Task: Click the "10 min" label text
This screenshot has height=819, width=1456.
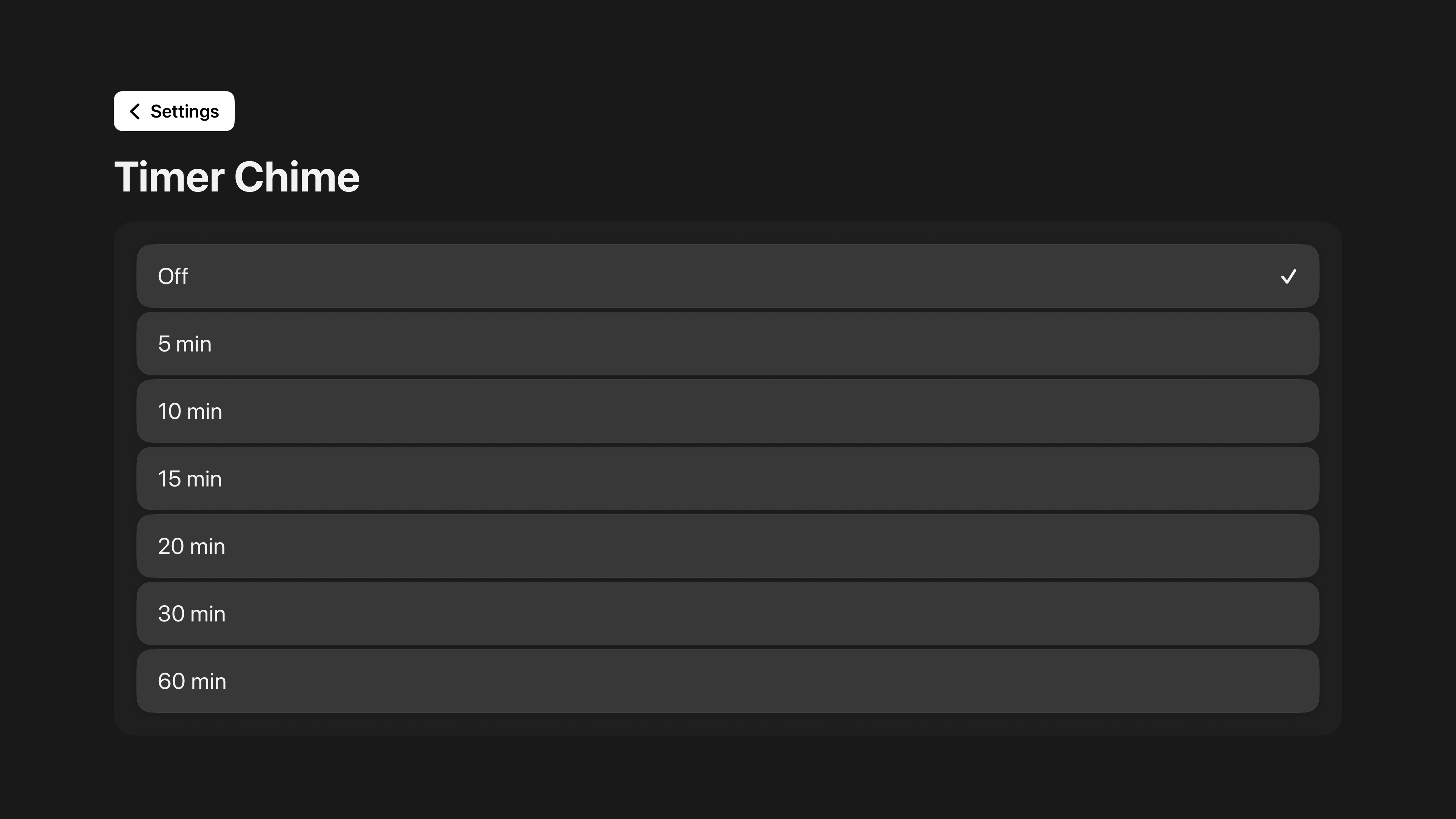Action: pyautogui.click(x=190, y=411)
